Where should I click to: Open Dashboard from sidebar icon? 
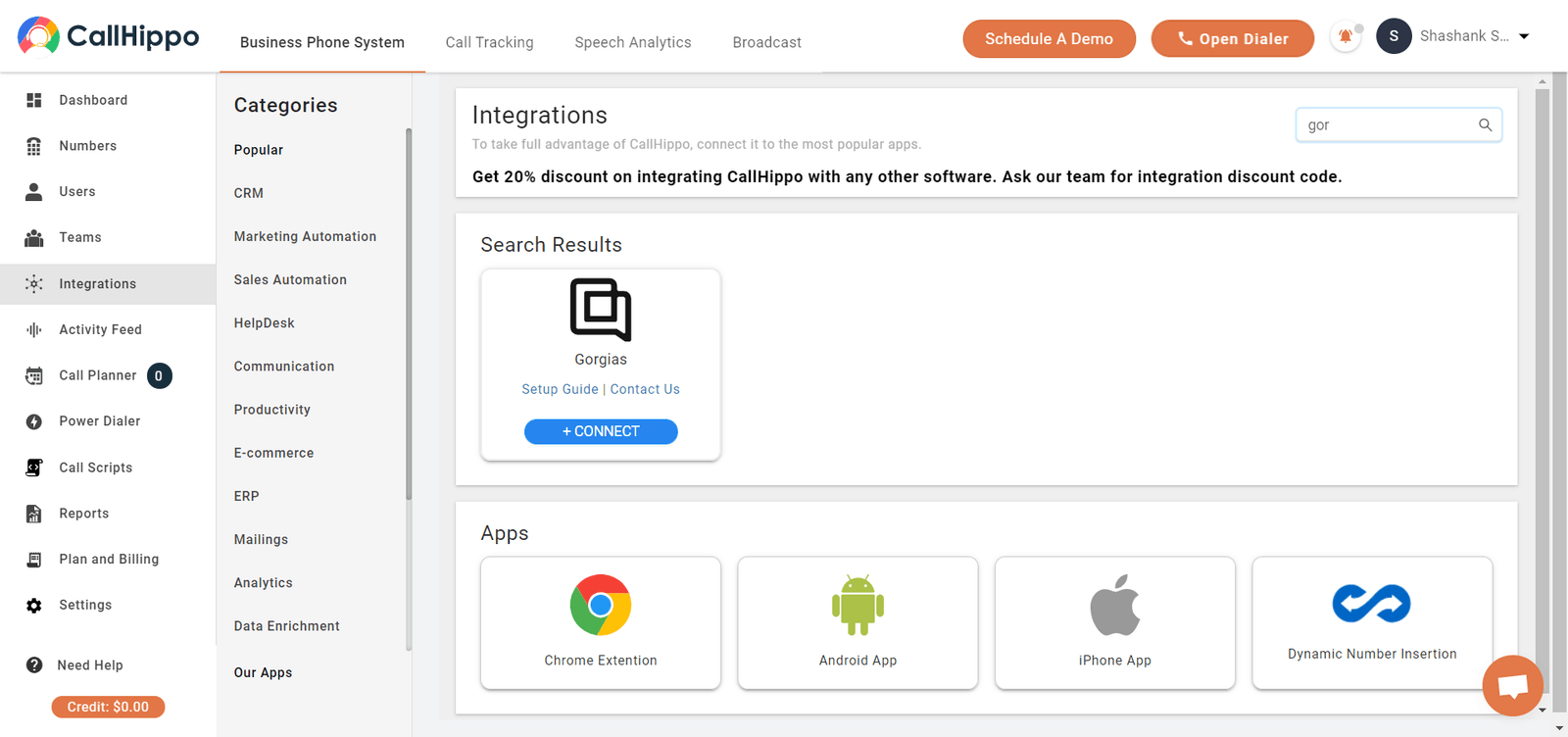pyautogui.click(x=34, y=100)
